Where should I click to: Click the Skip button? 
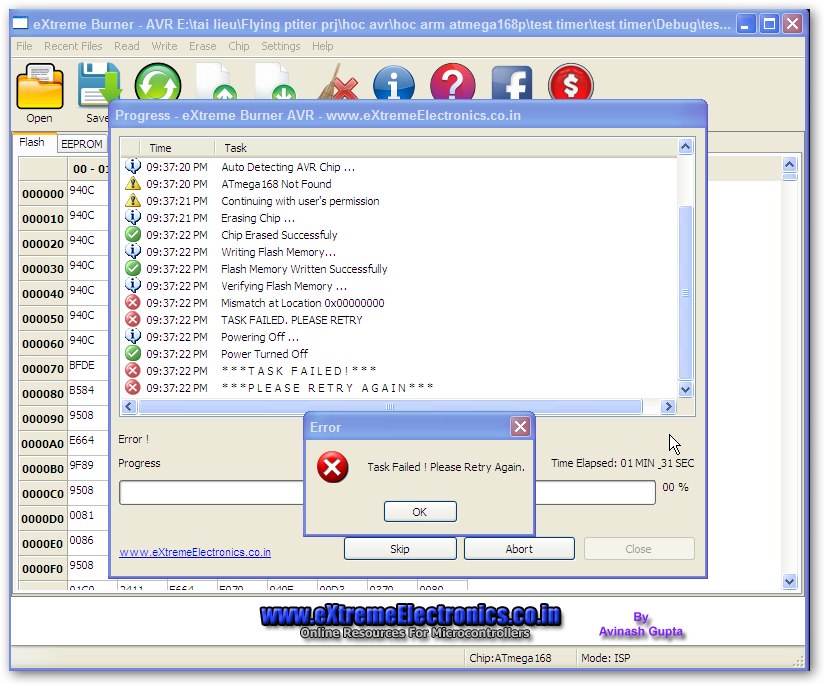click(400, 549)
